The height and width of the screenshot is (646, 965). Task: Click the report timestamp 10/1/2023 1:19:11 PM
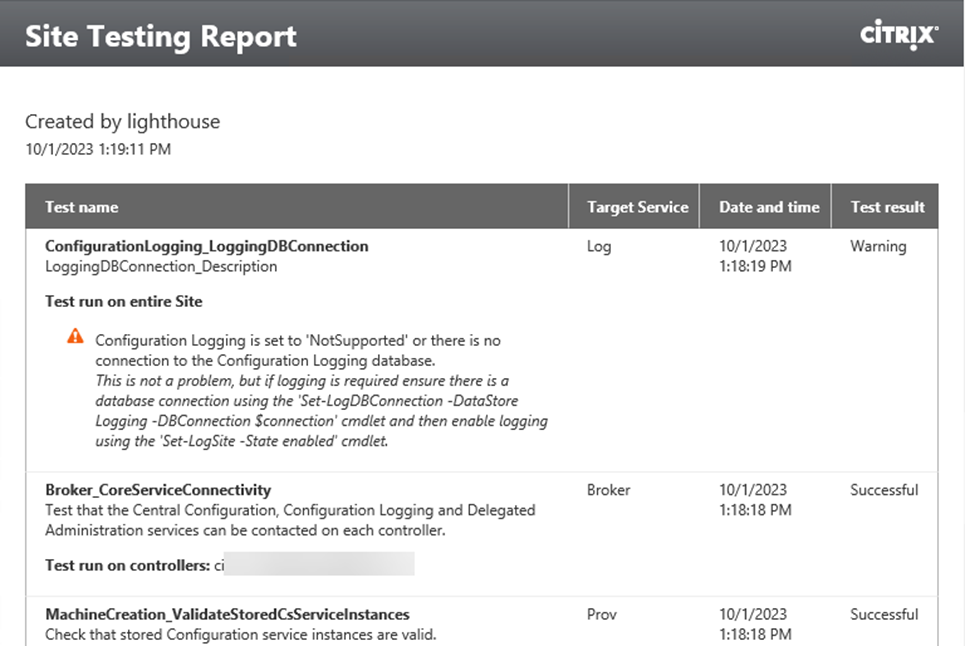point(98,150)
